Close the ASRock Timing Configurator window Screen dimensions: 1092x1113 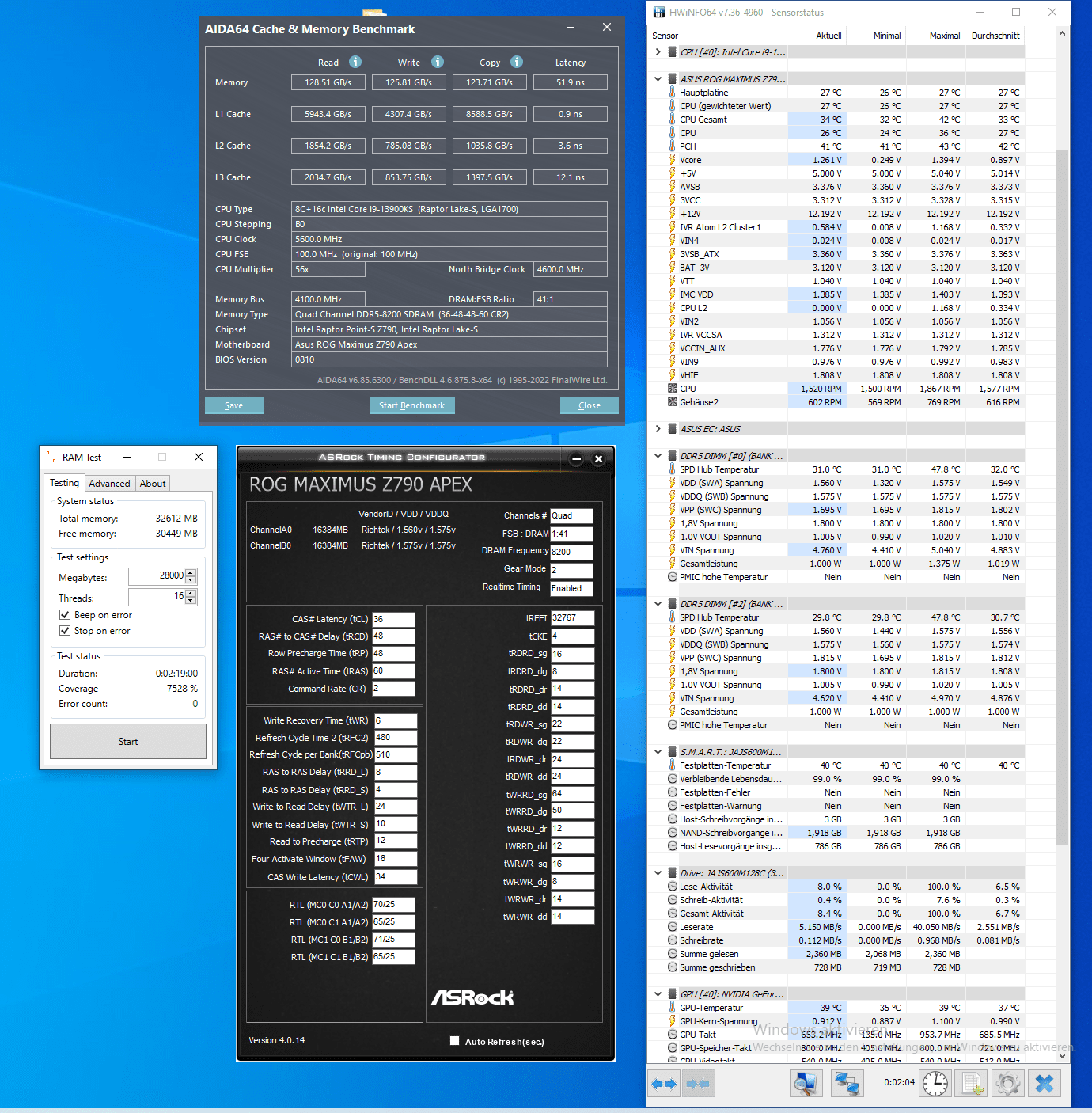tap(599, 459)
